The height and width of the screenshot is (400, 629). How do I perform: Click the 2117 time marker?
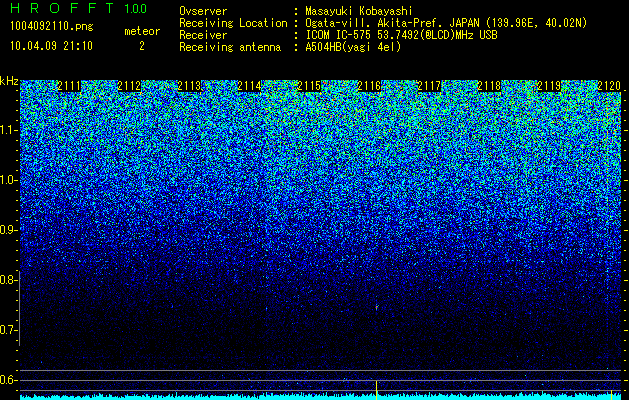(429, 86)
